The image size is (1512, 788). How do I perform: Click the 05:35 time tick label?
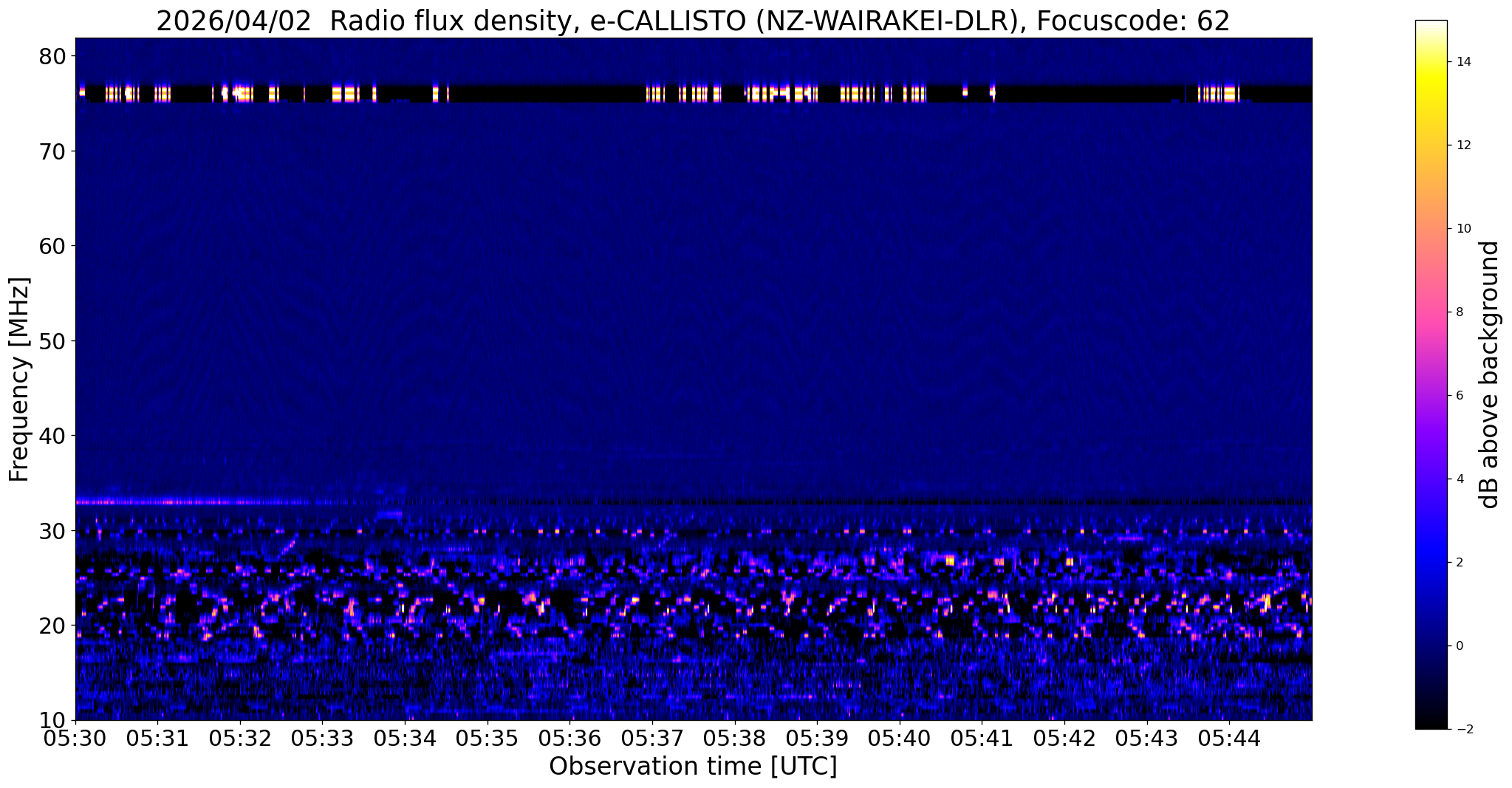click(487, 739)
